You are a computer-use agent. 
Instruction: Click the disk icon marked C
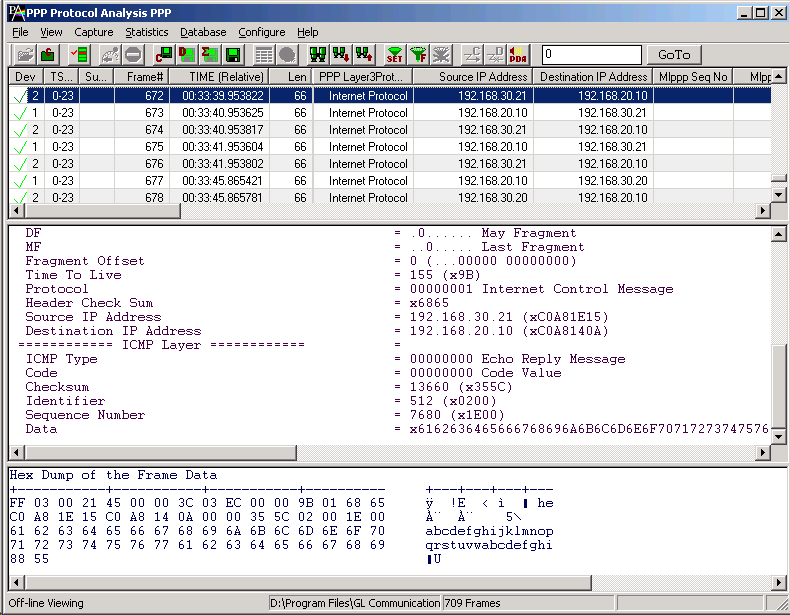164,54
